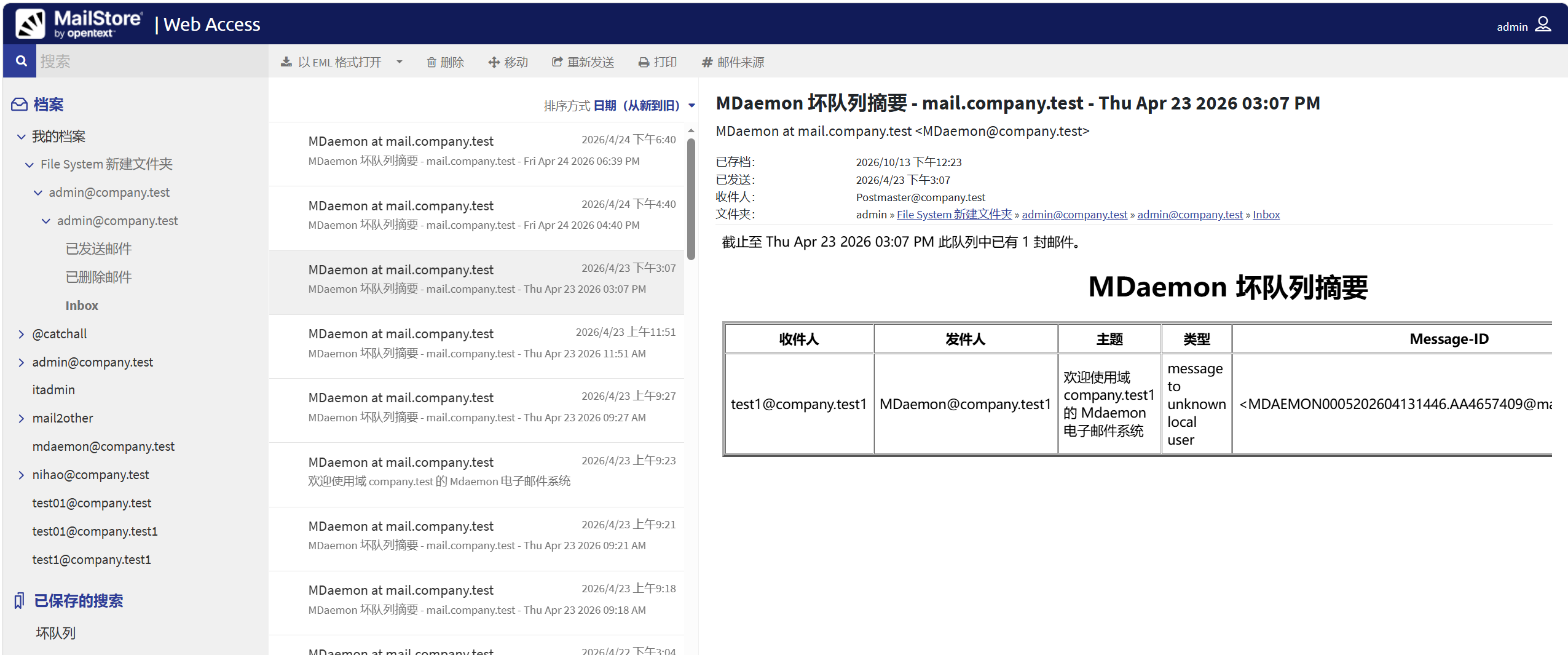This screenshot has height=655, width=1568.
Task: Click the 删除 toolbar button
Action: pos(446,62)
